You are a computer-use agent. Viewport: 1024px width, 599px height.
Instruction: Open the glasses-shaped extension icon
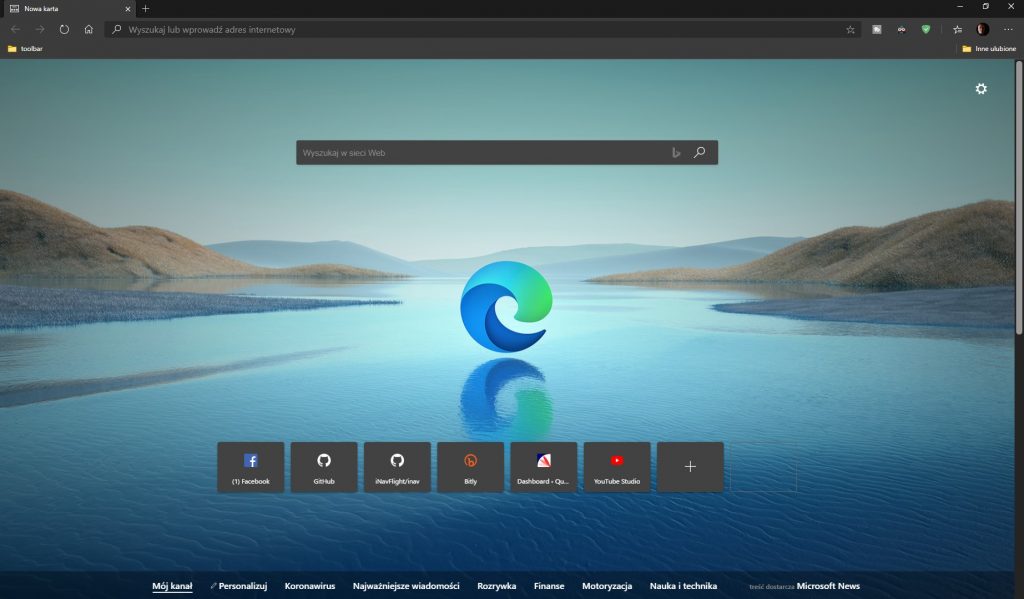pyautogui.click(x=902, y=30)
